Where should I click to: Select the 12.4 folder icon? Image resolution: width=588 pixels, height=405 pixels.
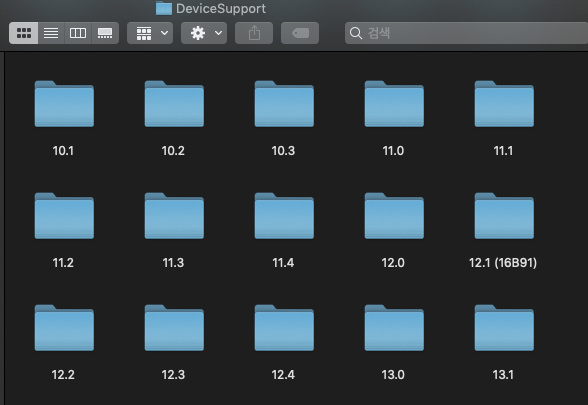coord(284,328)
